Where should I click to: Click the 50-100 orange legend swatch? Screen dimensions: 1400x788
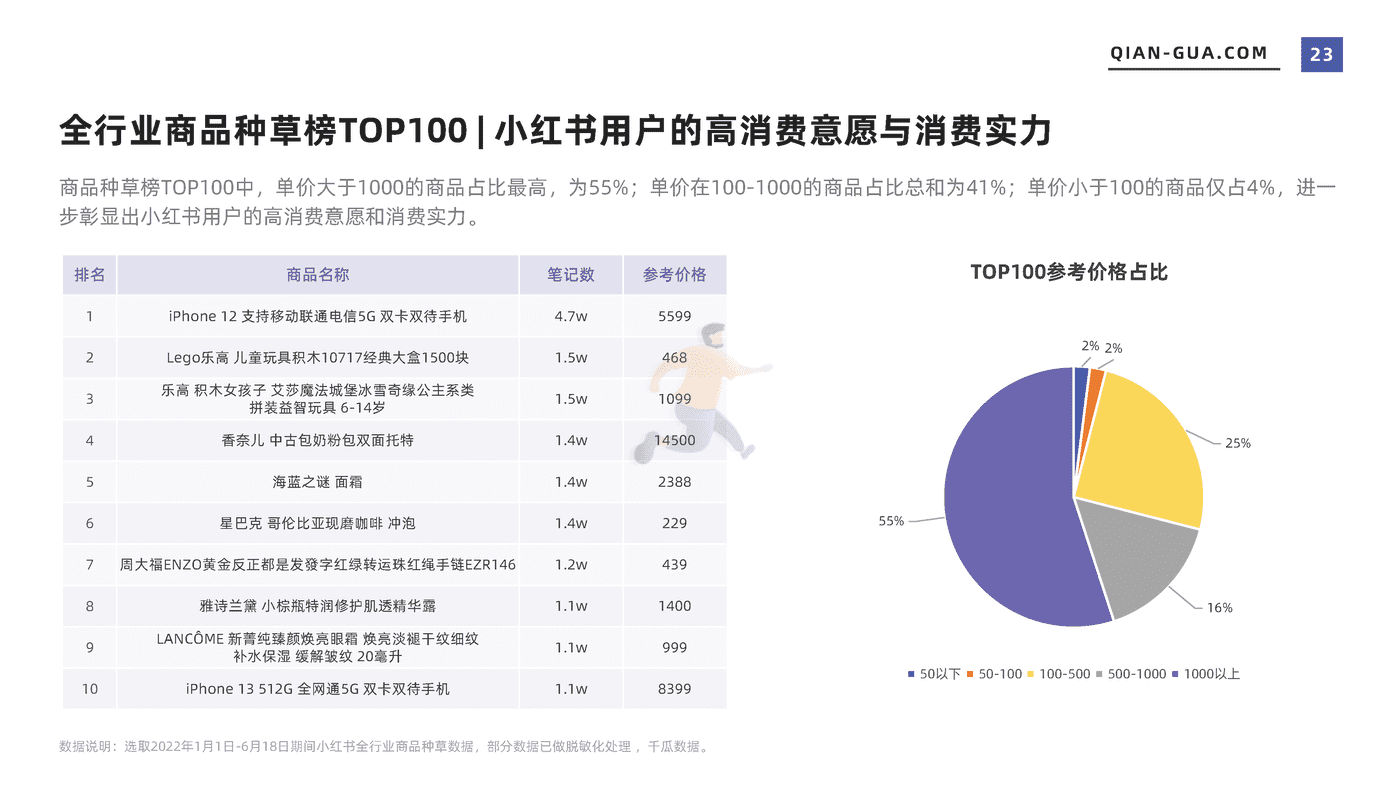click(x=970, y=674)
